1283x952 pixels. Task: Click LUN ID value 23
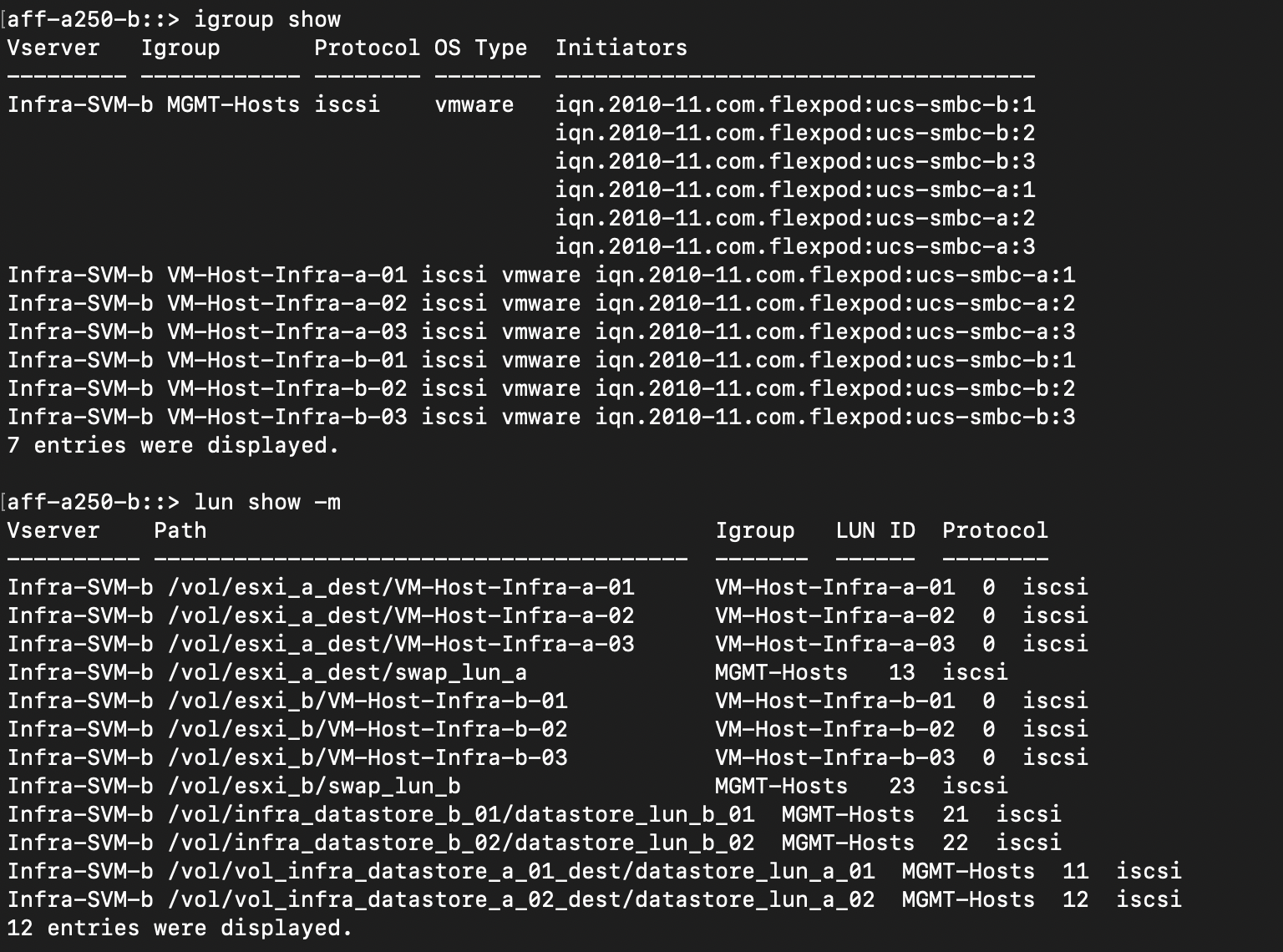pyautogui.click(x=901, y=786)
